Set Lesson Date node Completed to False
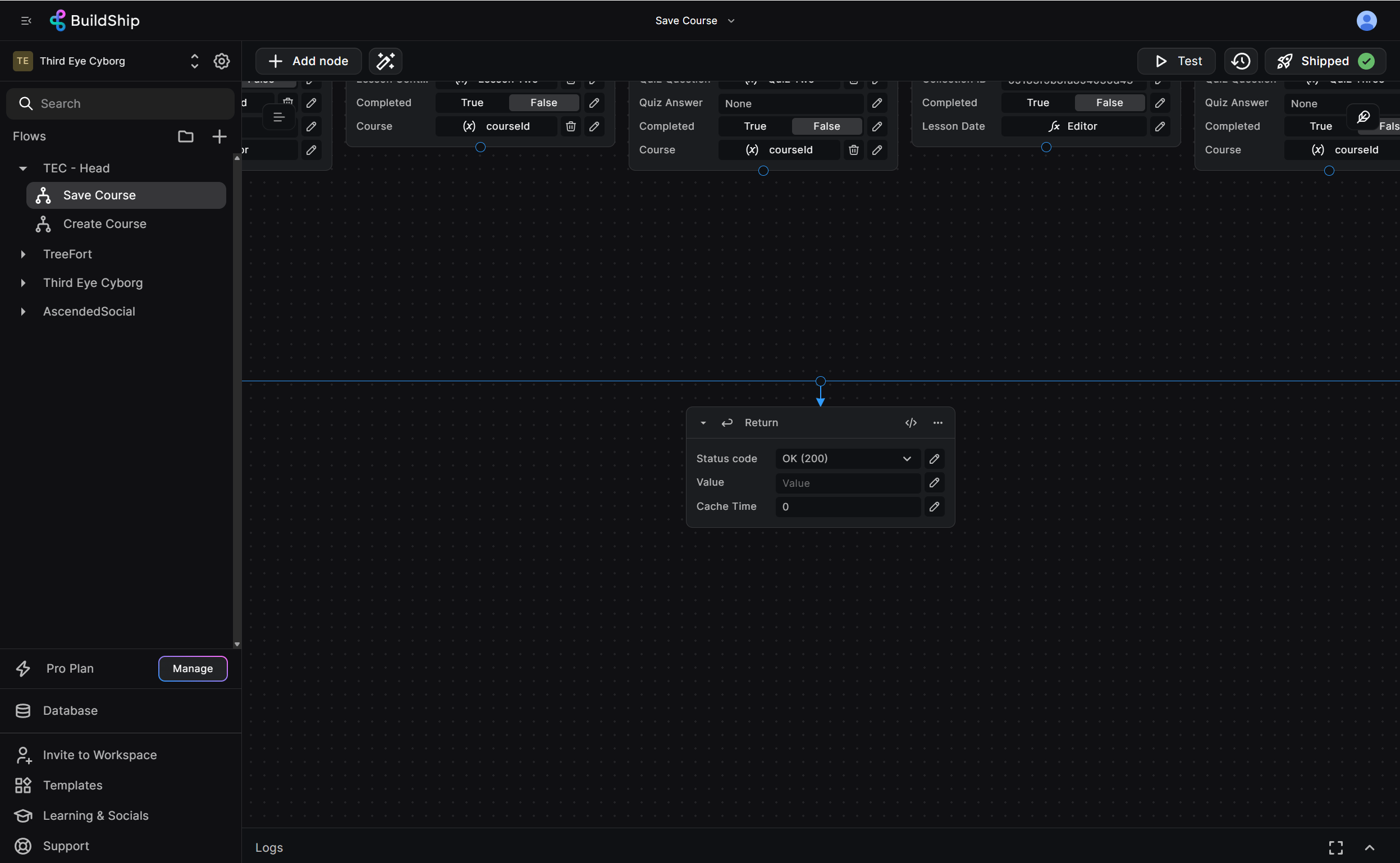The height and width of the screenshot is (863, 1400). [x=1110, y=103]
